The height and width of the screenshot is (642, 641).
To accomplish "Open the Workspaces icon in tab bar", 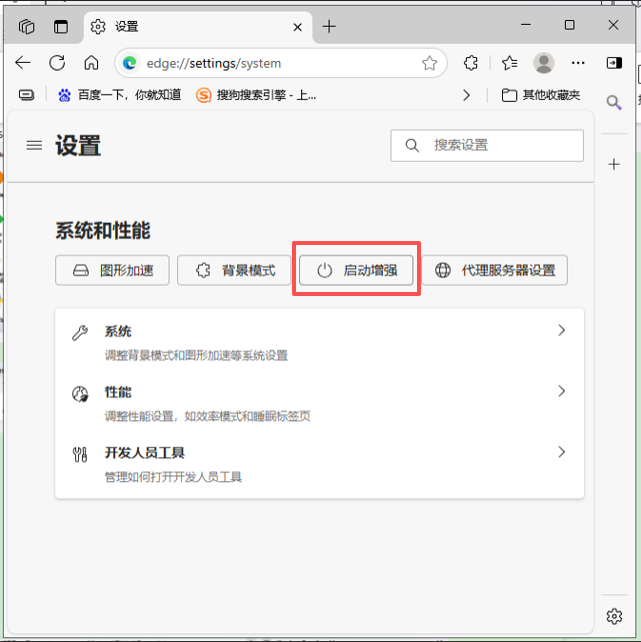I will [27, 27].
